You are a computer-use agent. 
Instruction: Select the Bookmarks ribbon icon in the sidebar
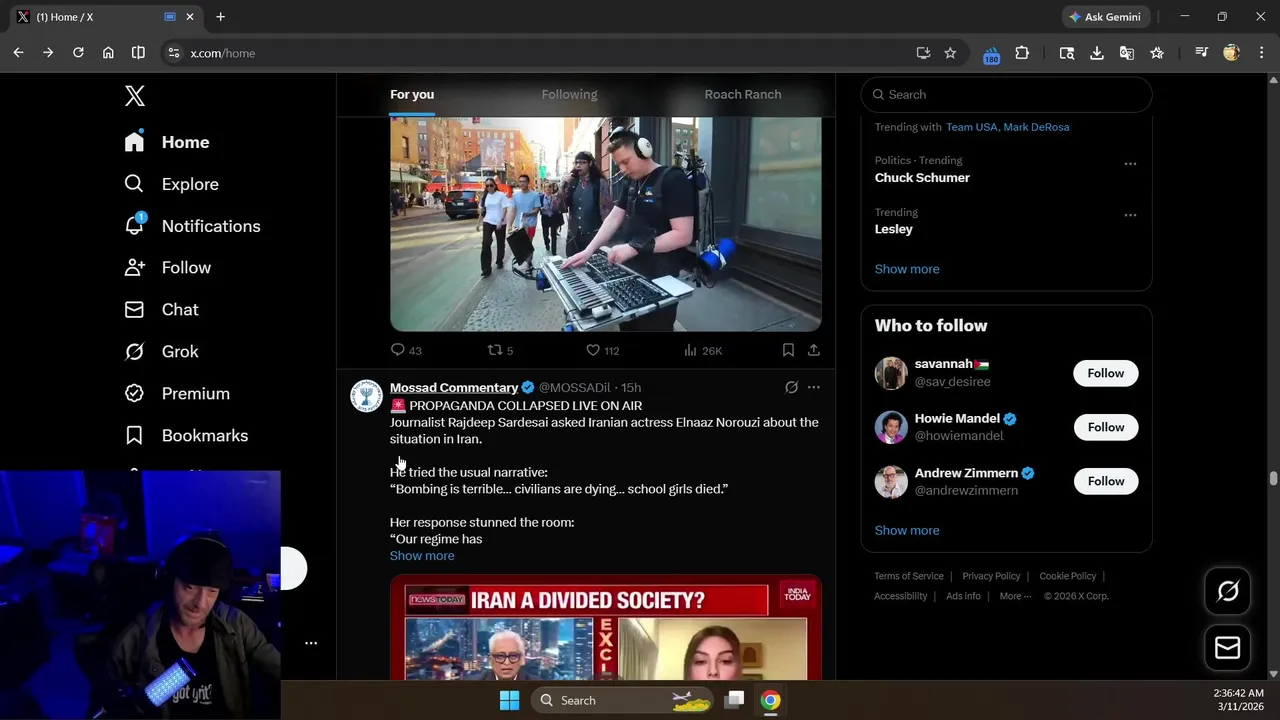(134, 436)
